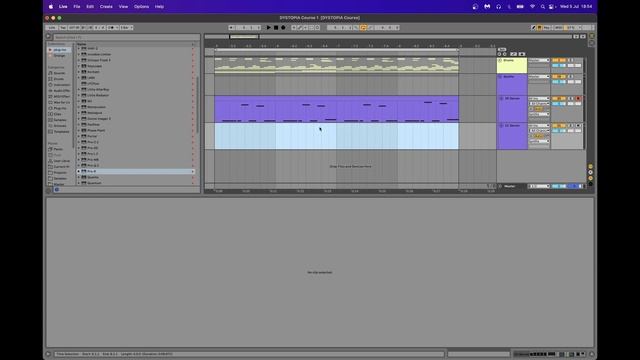This screenshot has width=640, height=360.
Task: Enable MIDI Arrangement Overdub plus button
Action: pos(294,28)
